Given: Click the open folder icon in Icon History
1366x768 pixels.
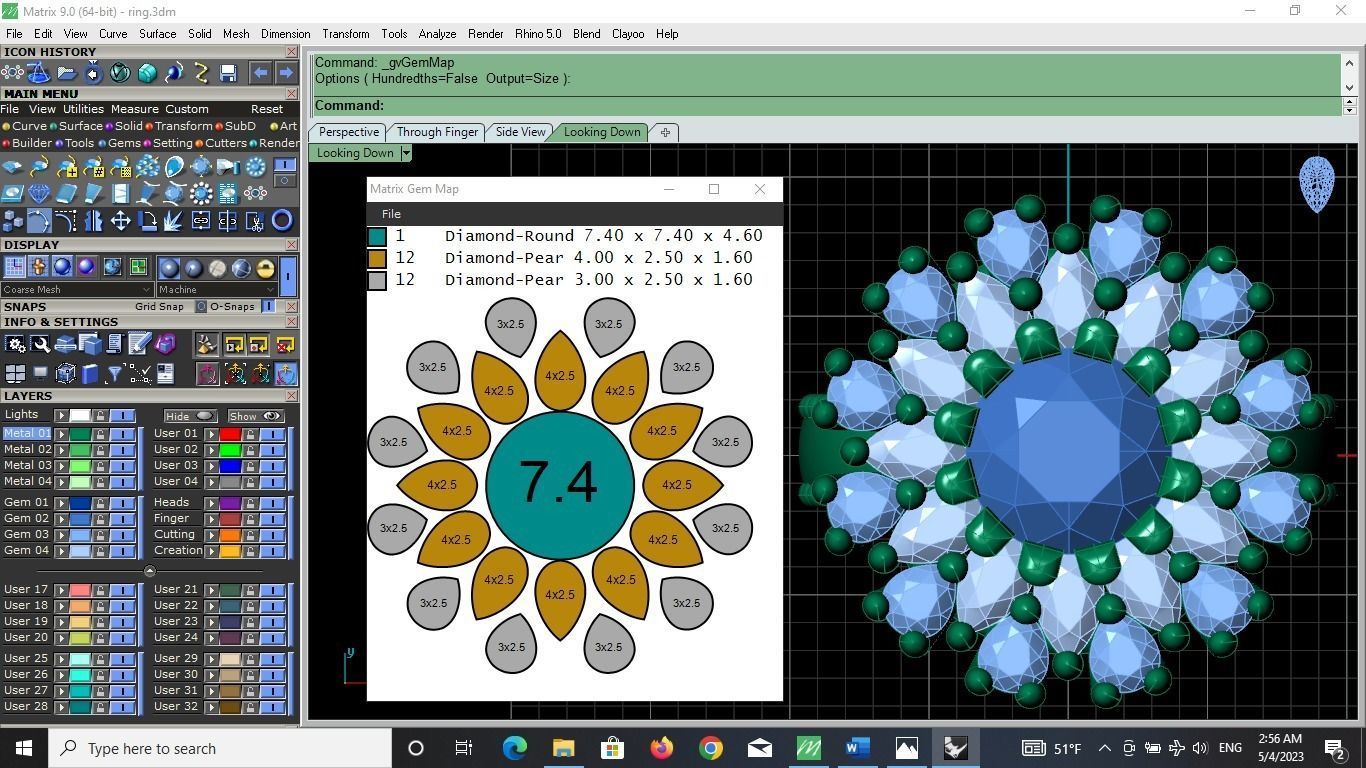Looking at the screenshot, I should tap(66, 72).
